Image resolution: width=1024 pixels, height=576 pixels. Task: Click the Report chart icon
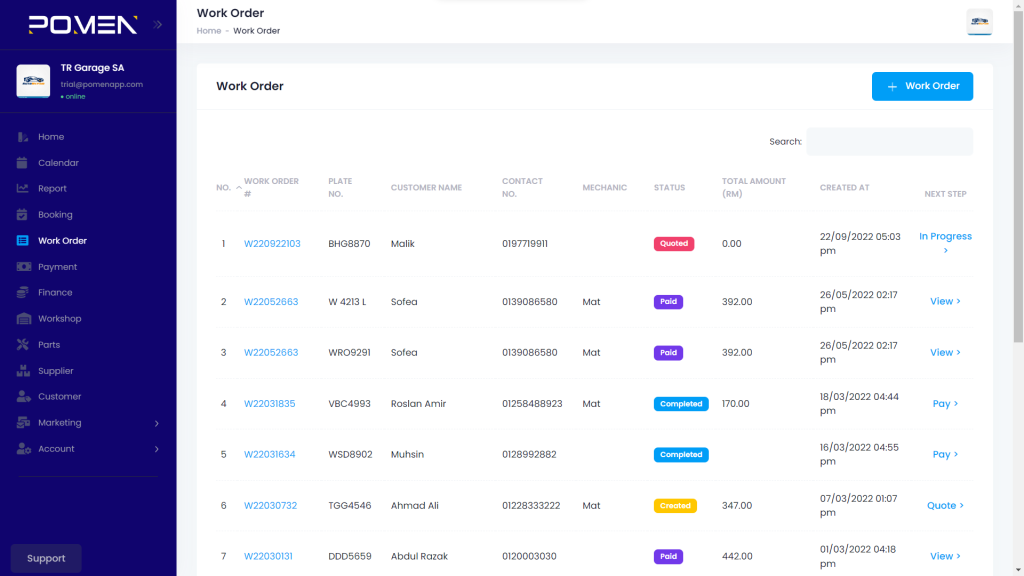click(23, 189)
